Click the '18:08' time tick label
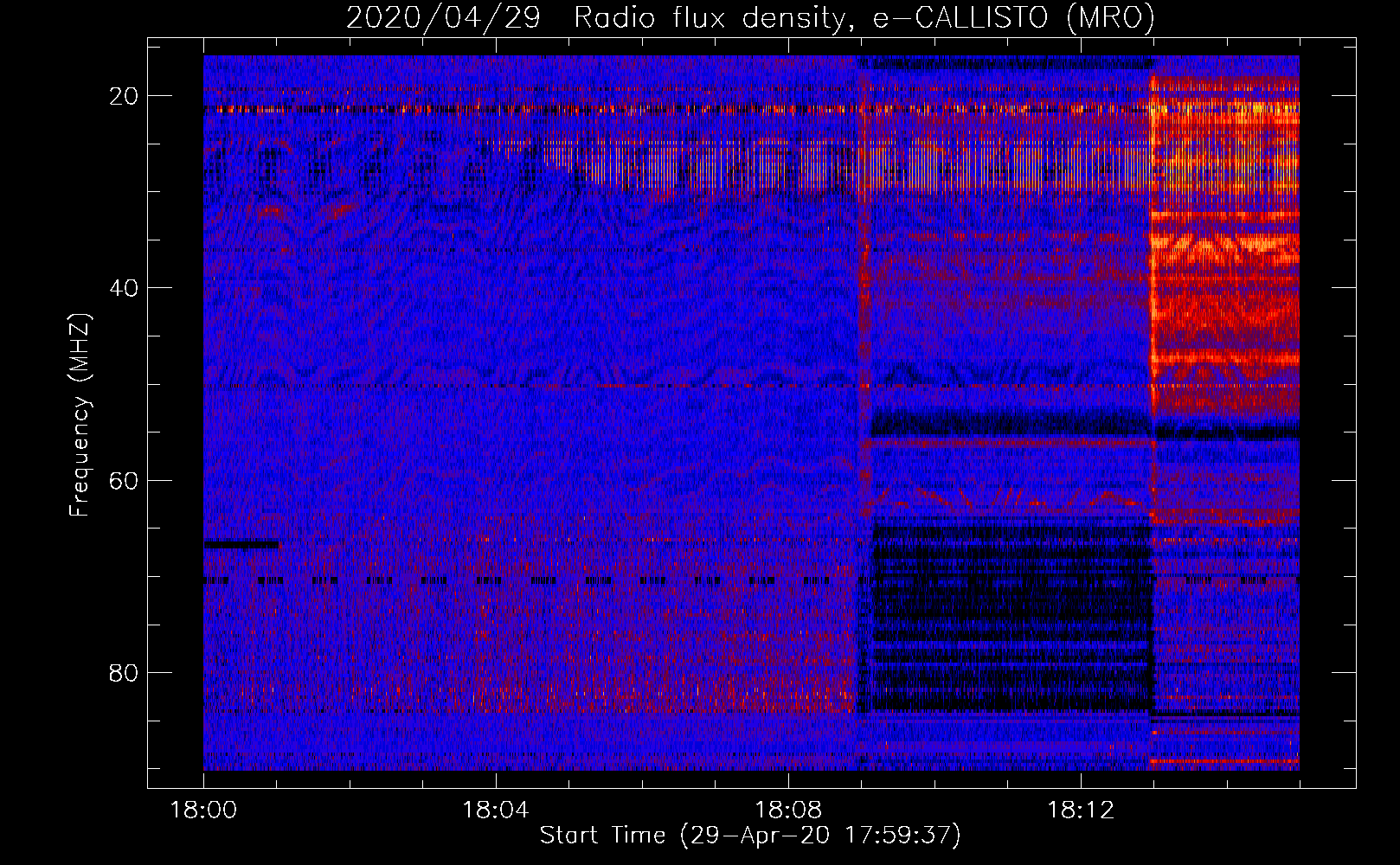 [788, 811]
